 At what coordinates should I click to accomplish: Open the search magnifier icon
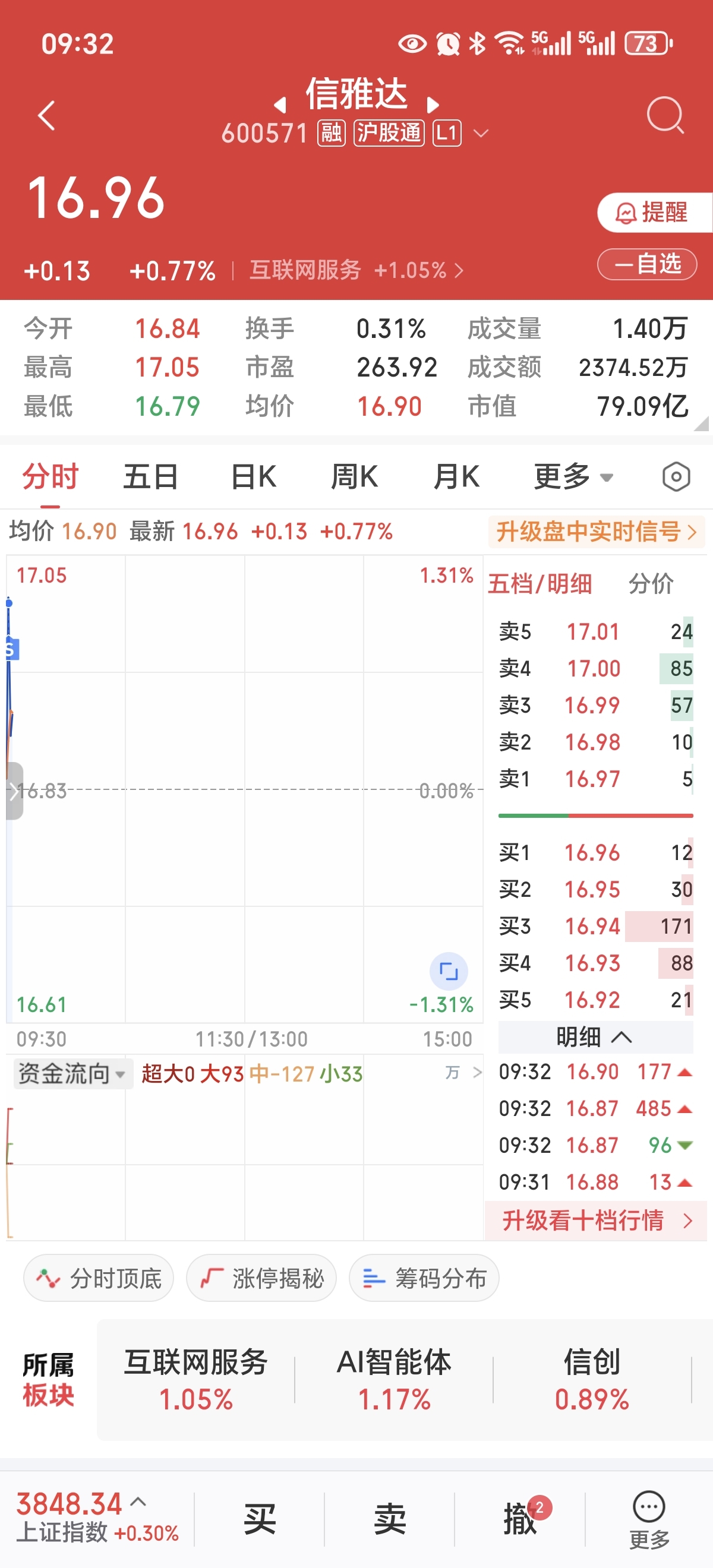click(x=665, y=115)
